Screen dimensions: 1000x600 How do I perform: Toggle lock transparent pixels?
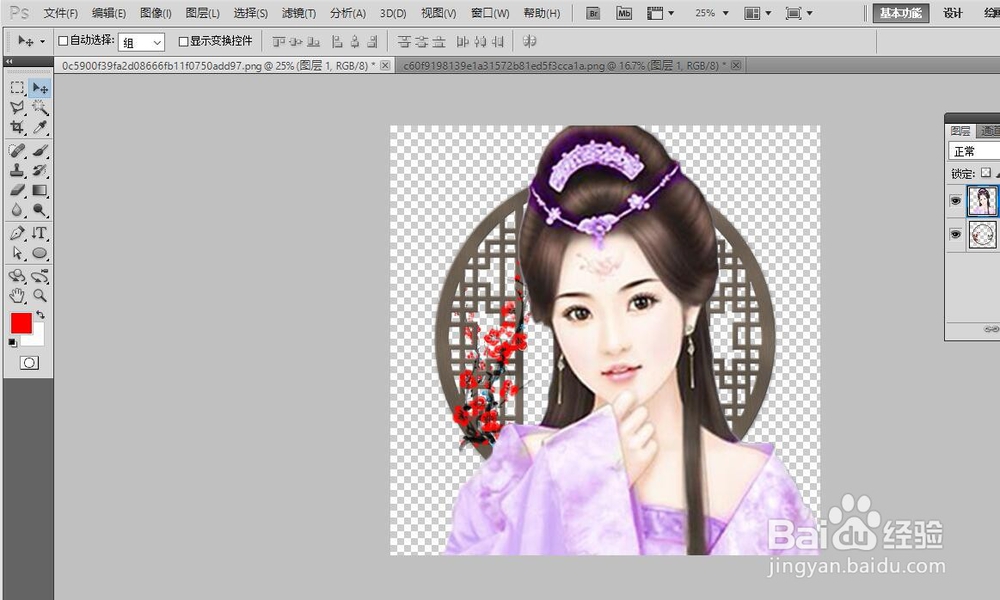pyautogui.click(x=986, y=172)
